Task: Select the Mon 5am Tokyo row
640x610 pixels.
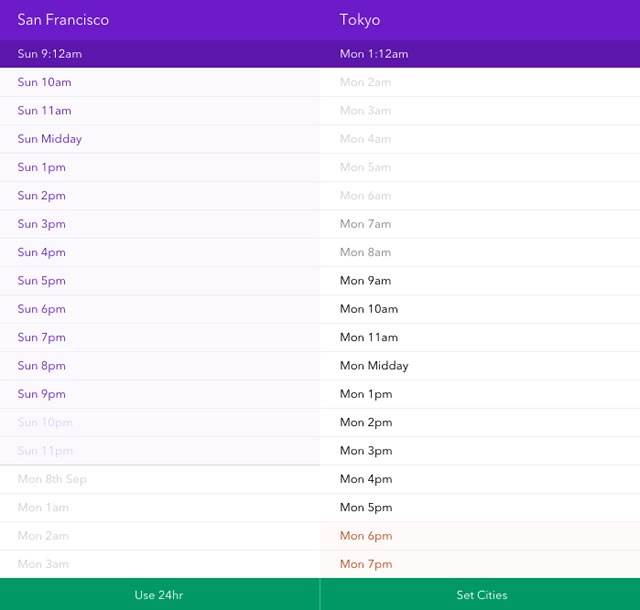Action: click(480, 167)
